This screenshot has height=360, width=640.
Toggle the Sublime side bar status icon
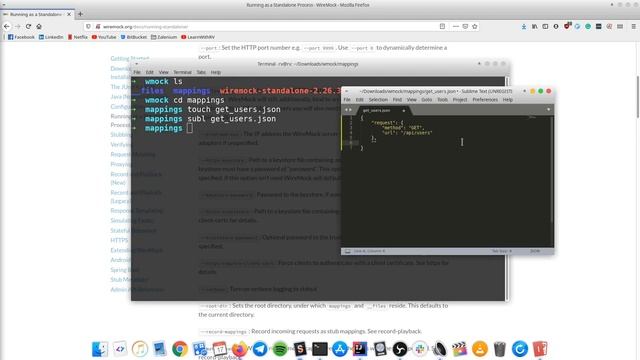(347, 251)
